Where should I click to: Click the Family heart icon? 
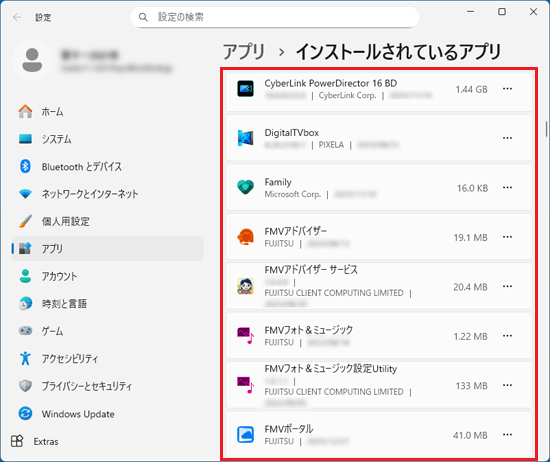[x=245, y=187]
